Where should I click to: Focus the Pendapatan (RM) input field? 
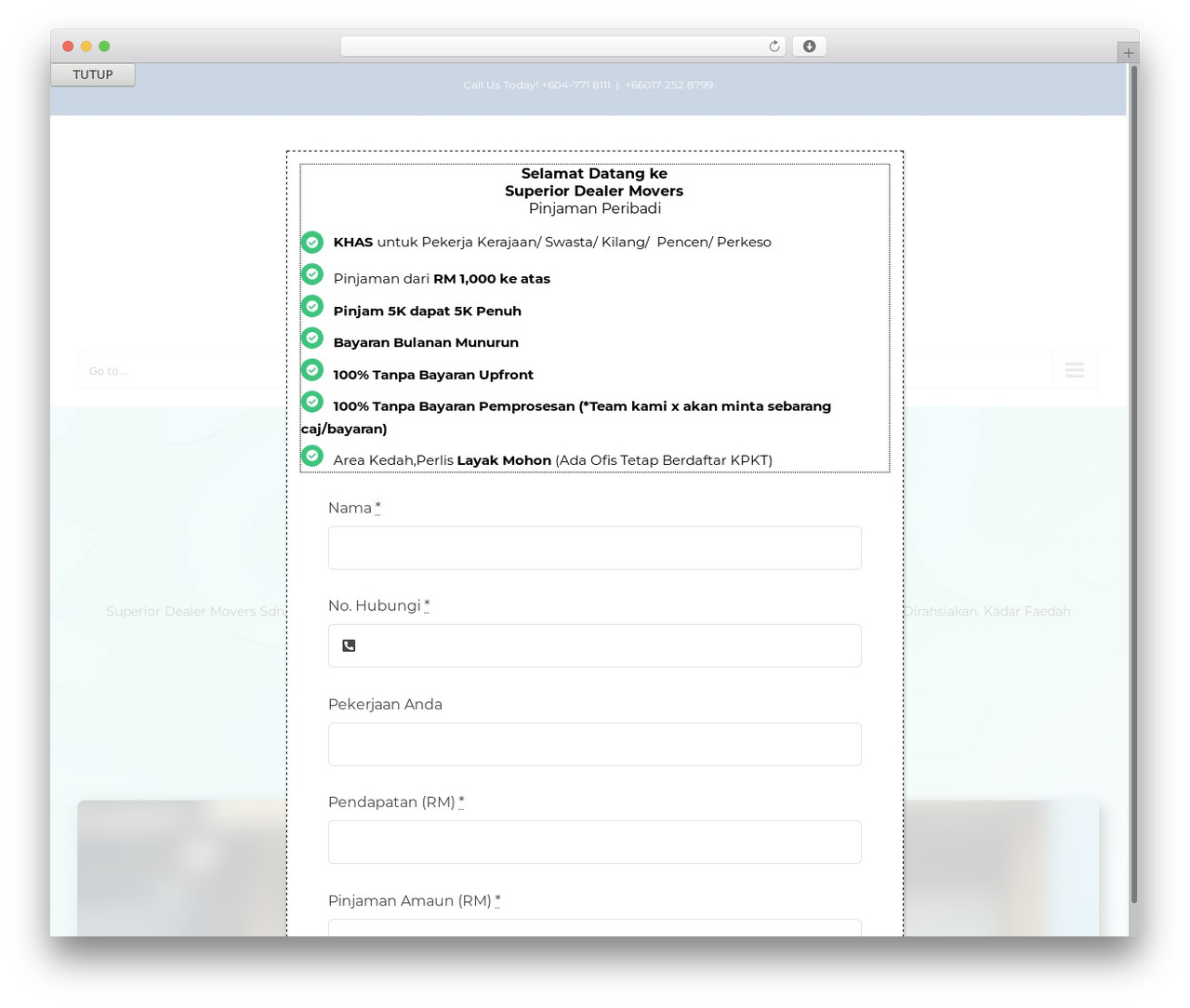595,842
